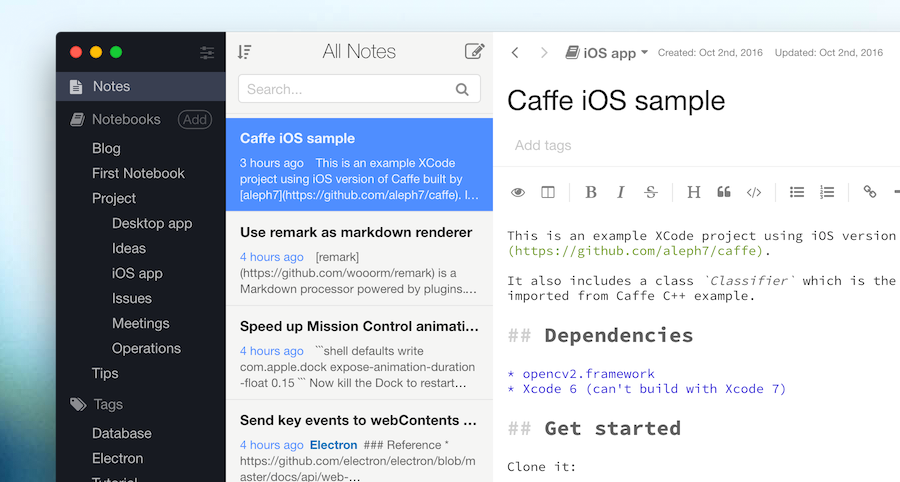Go back with the left chevron

click(x=515, y=53)
